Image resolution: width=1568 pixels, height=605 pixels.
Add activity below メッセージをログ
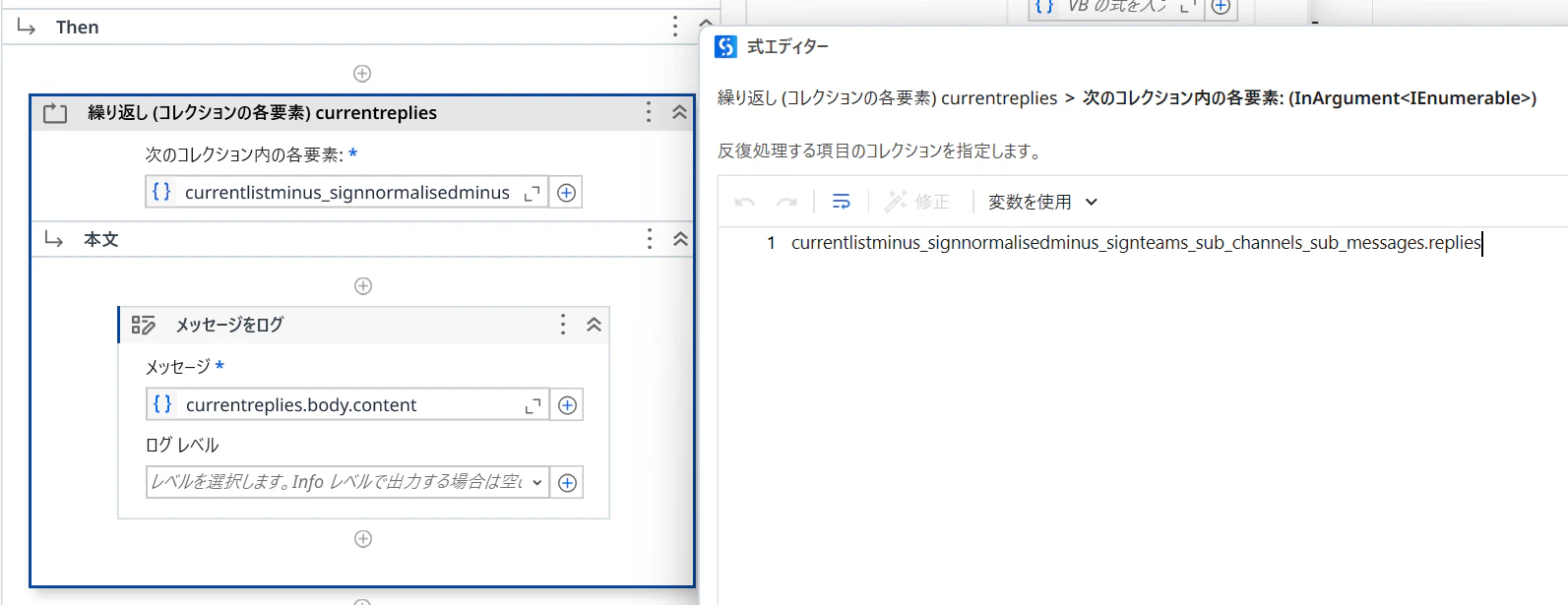point(363,539)
